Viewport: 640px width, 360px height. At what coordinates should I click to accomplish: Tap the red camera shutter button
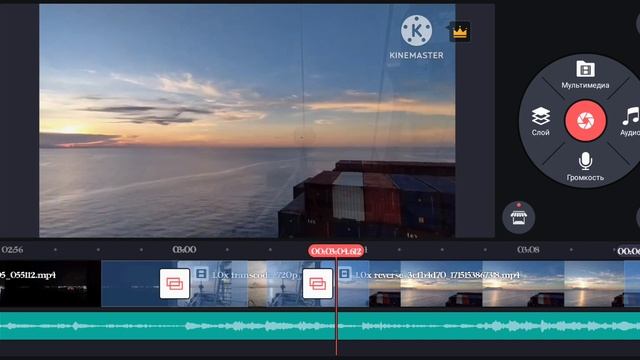coord(585,121)
